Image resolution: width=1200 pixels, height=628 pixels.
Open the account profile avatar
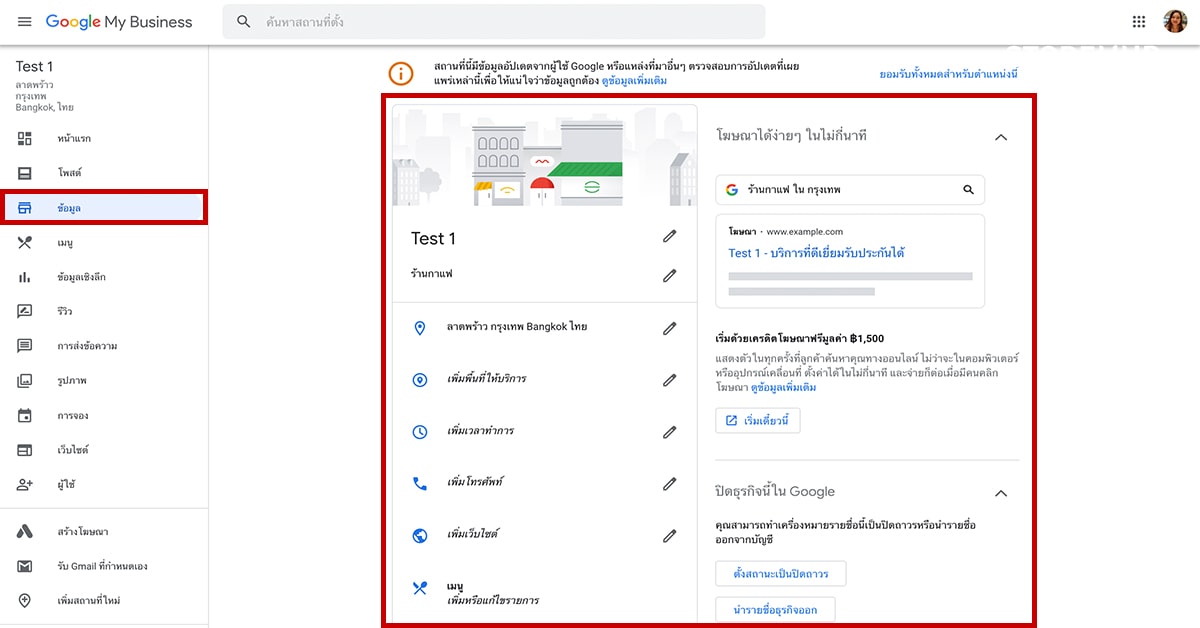tap(1174, 21)
